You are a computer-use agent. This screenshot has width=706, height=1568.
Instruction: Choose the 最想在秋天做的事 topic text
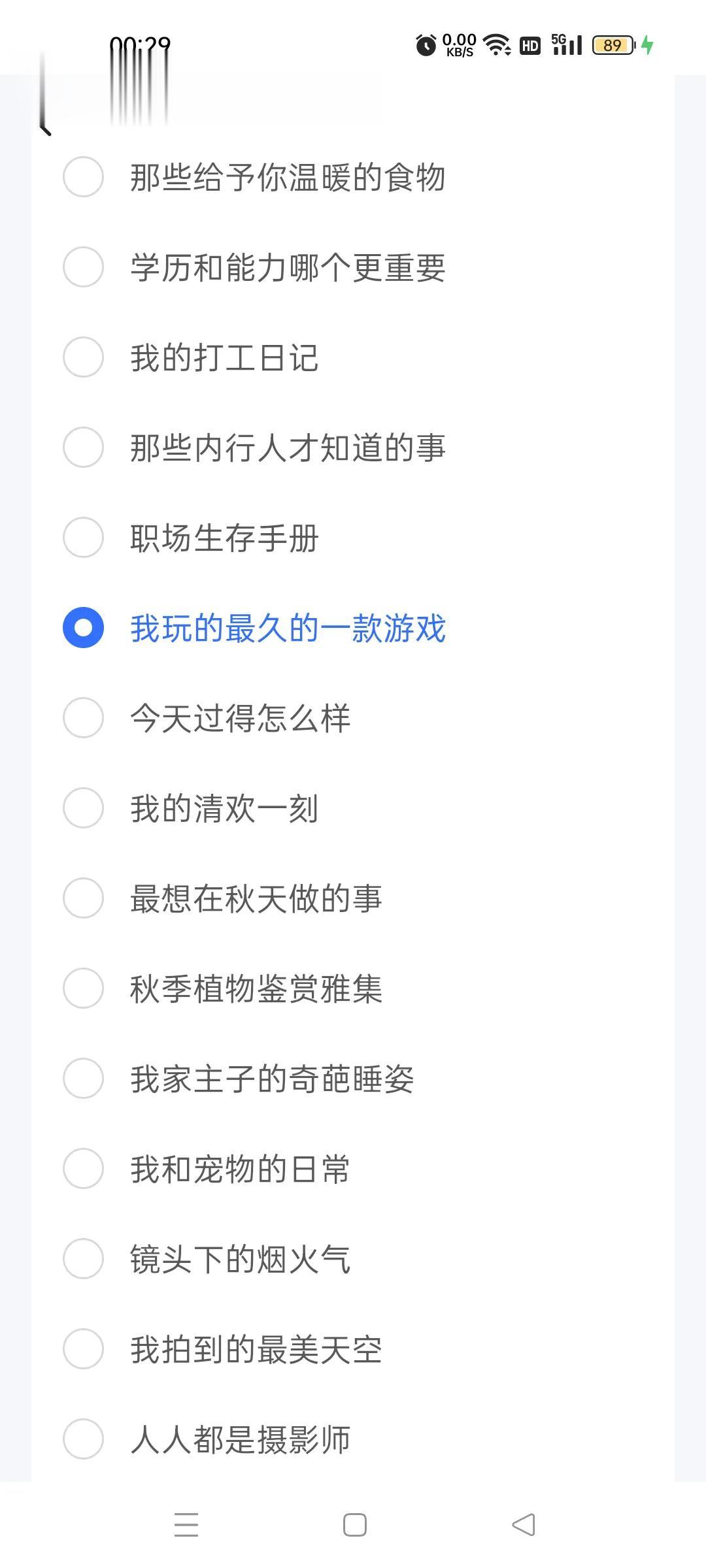click(256, 898)
